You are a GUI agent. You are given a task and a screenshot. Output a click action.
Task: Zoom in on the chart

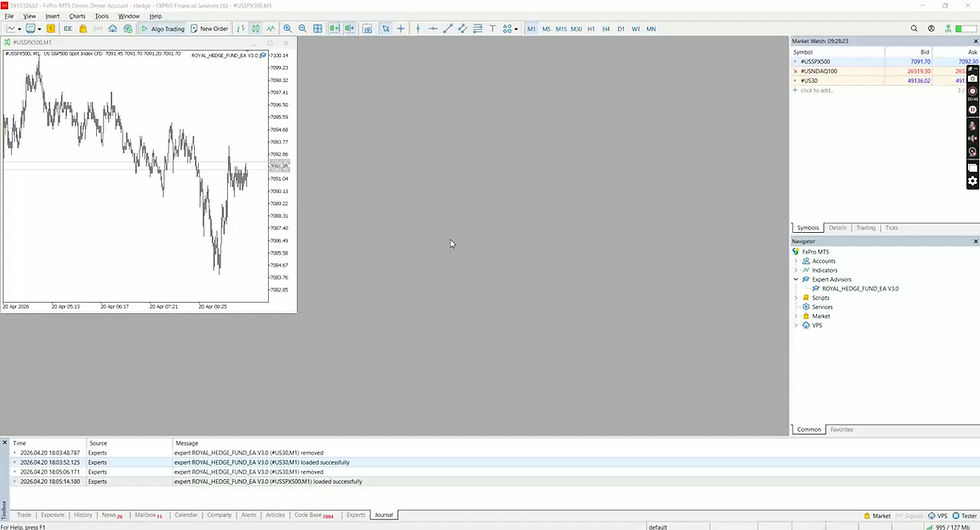[288, 29]
